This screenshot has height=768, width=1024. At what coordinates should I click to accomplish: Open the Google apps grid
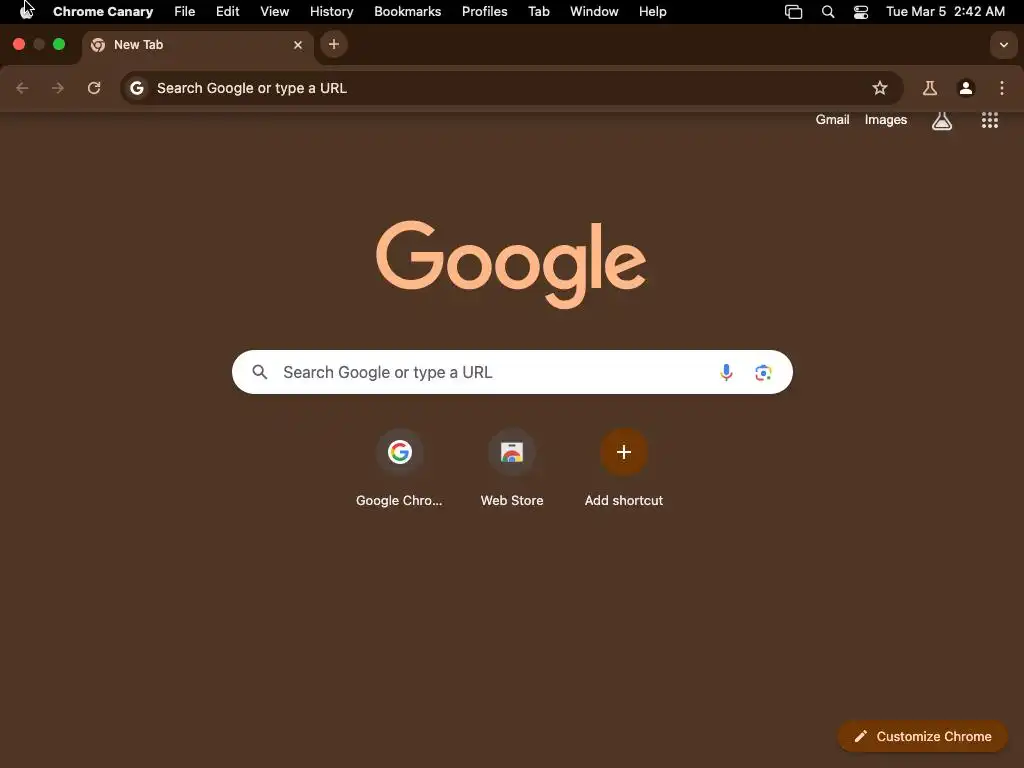point(989,120)
